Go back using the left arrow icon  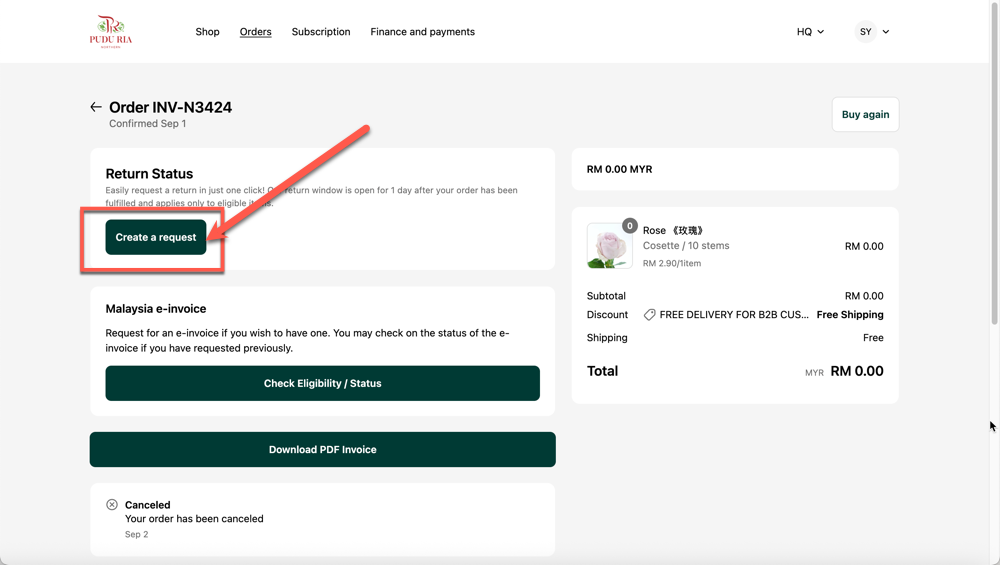tap(96, 107)
